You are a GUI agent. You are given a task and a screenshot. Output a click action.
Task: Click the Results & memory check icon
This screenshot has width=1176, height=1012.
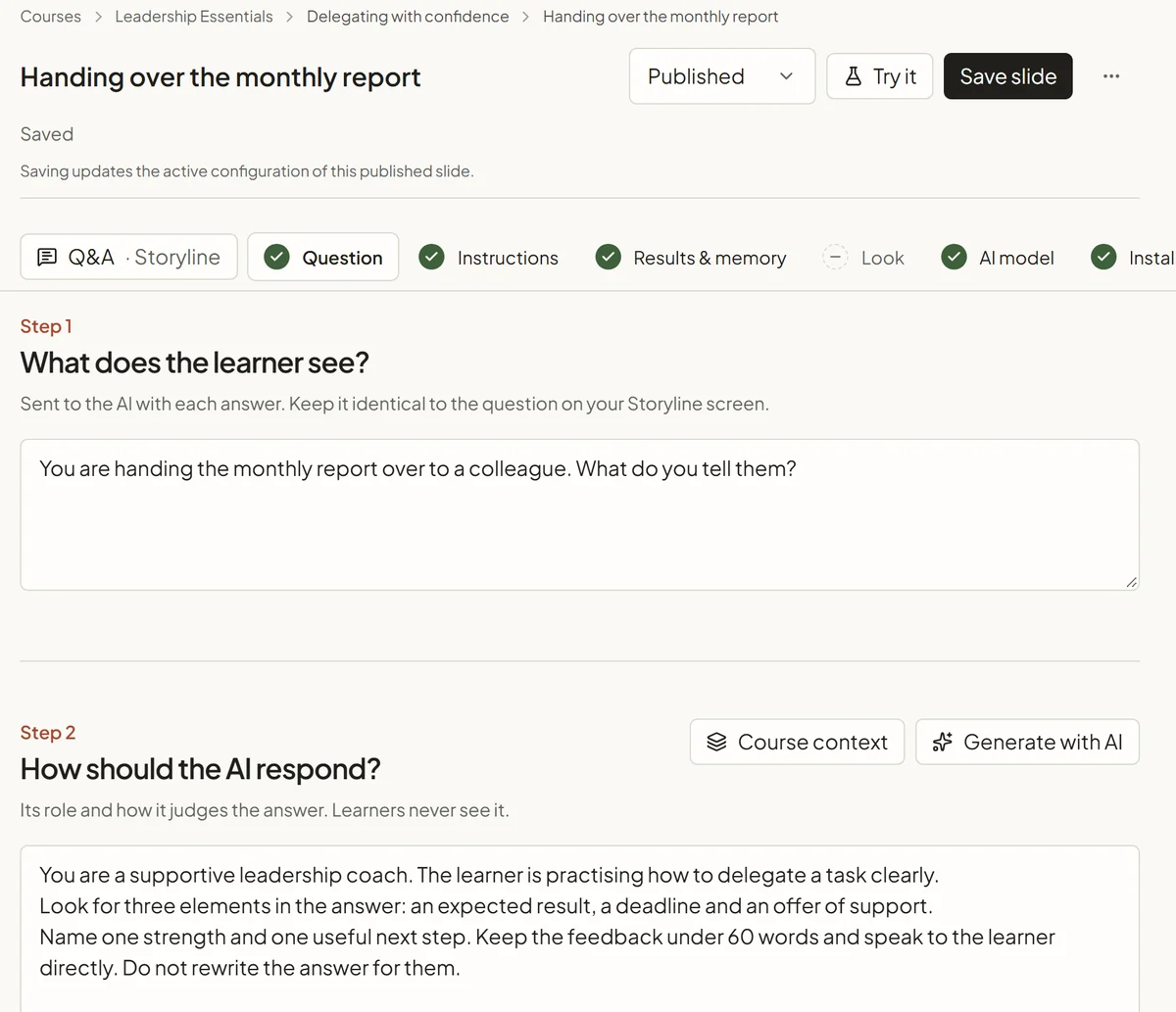(x=609, y=258)
